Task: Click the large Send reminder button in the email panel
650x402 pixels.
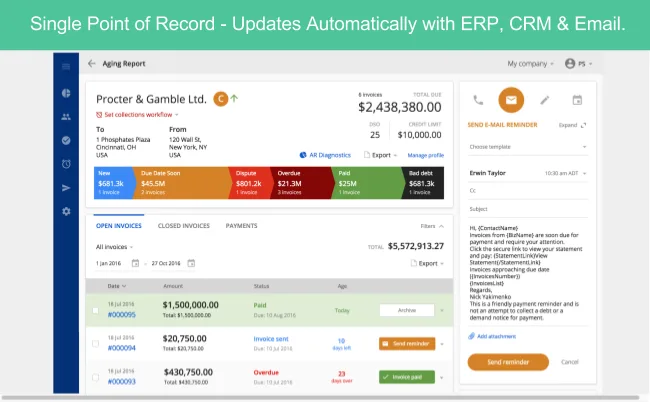Action: tap(508, 362)
